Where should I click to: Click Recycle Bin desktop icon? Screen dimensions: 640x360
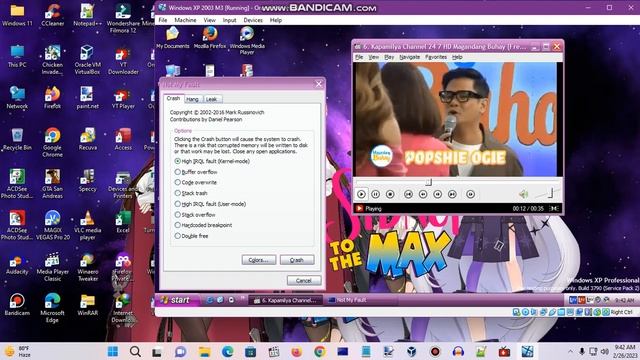pos(17,140)
